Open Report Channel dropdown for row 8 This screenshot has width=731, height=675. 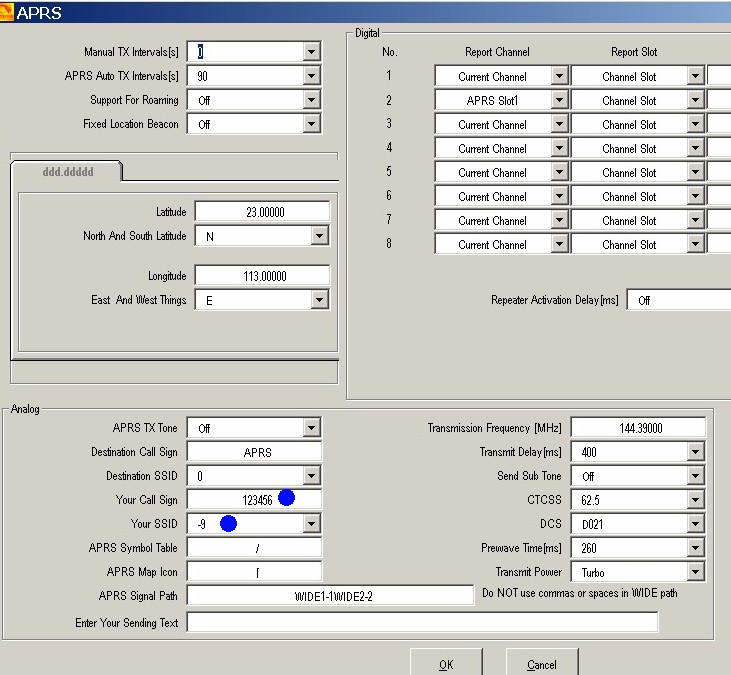point(559,244)
